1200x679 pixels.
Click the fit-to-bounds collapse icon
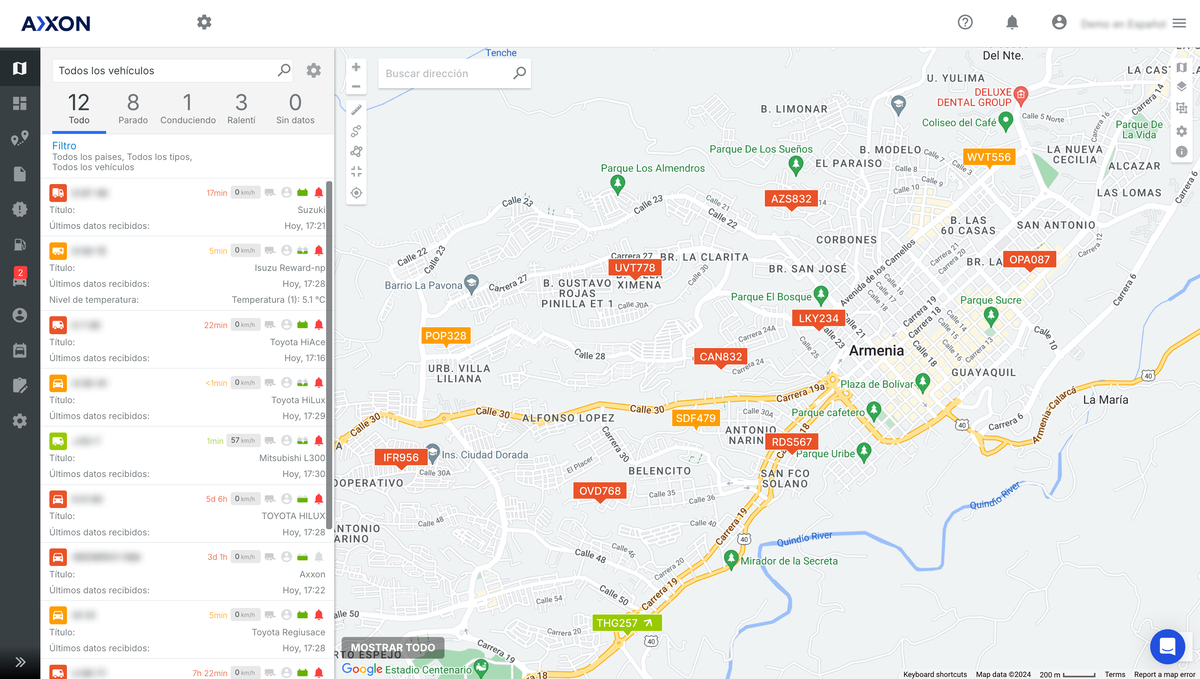click(x=356, y=172)
